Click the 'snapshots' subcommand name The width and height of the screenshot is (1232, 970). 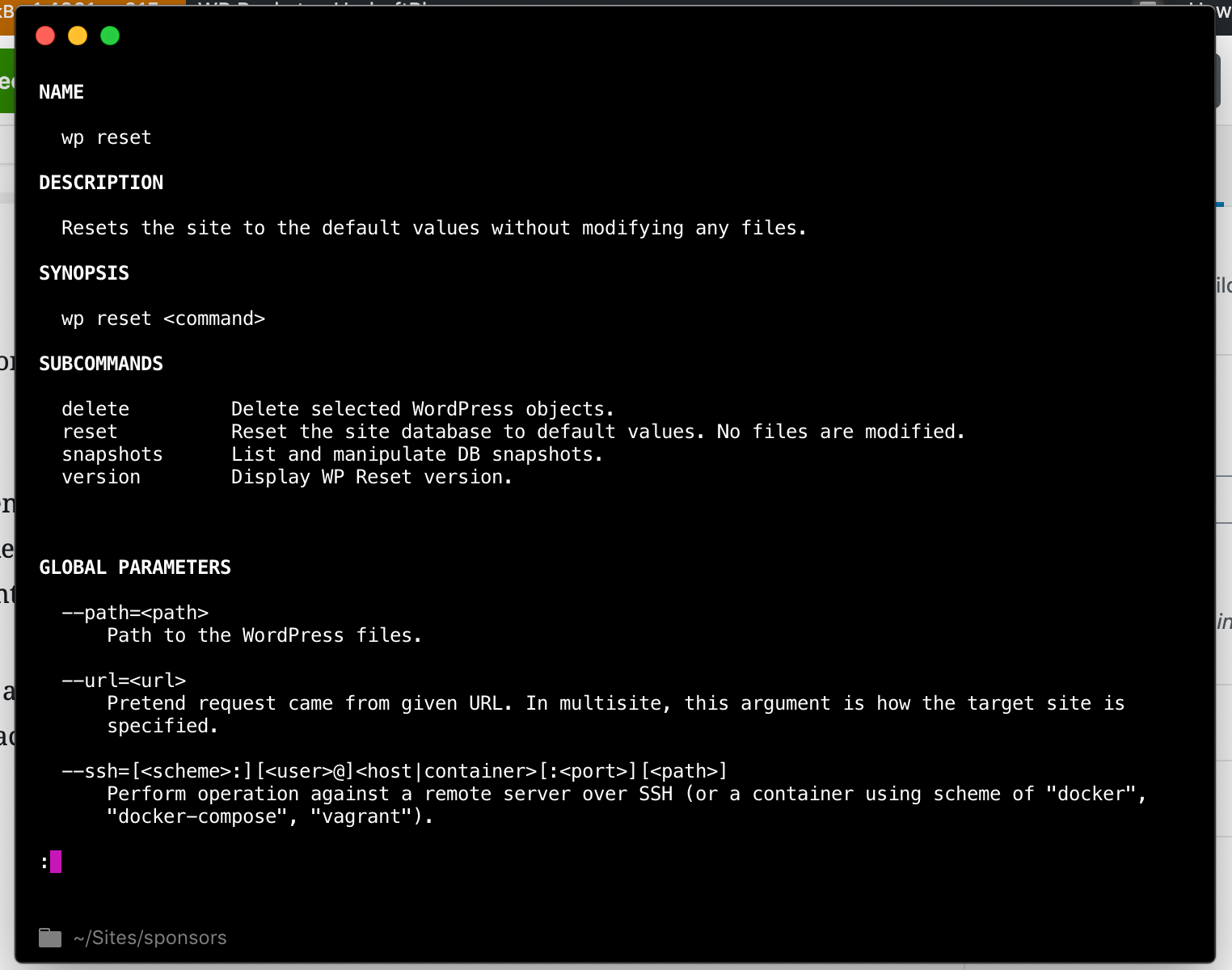pos(112,454)
